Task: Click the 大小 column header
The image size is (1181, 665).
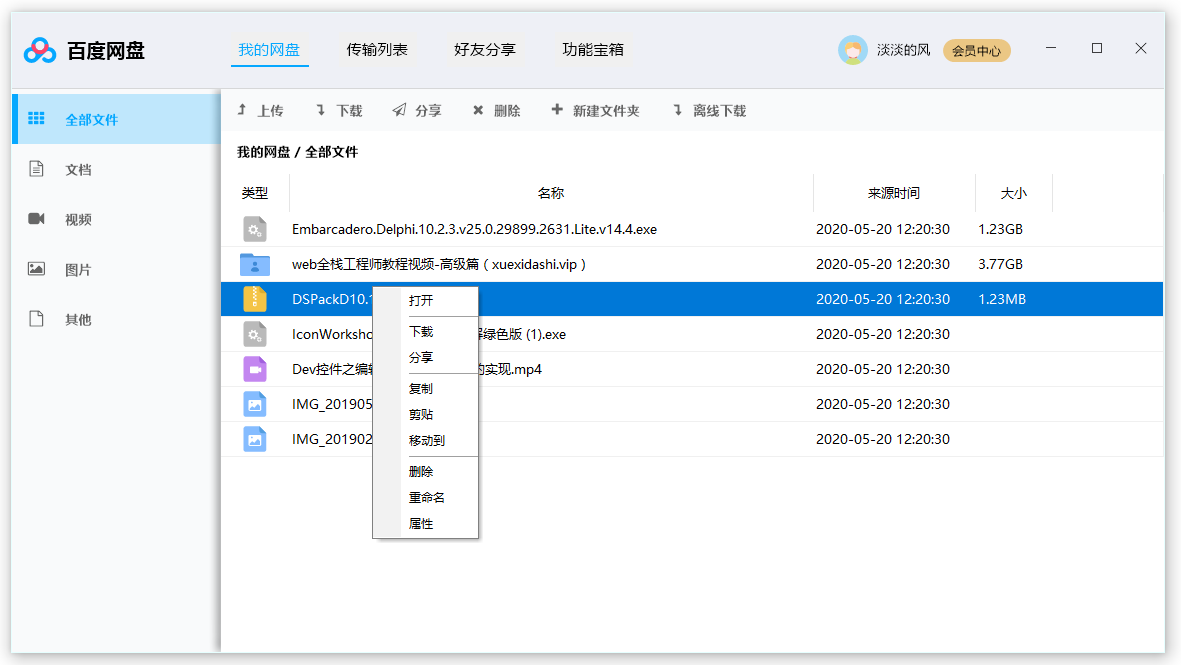Action: (x=1013, y=193)
